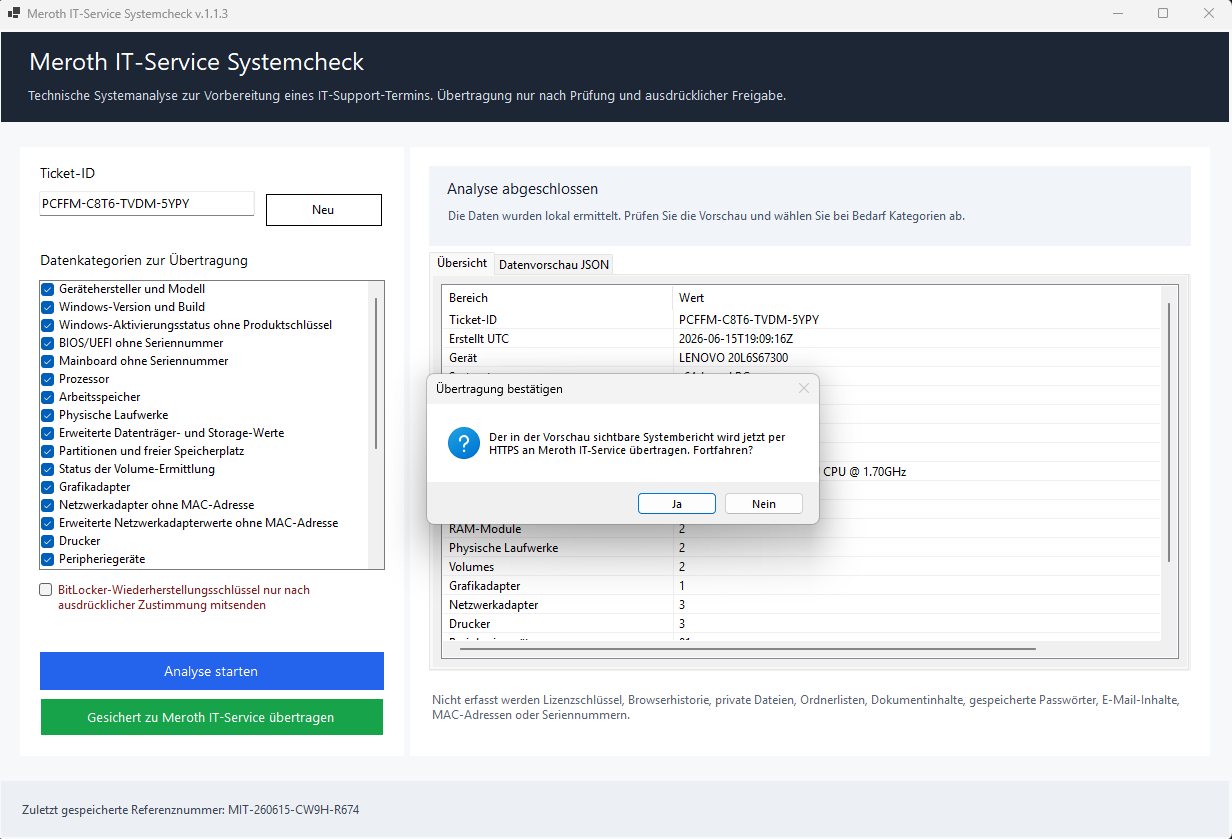Click the Datenkategorien zur Übertragung label
Image resolution: width=1232 pixels, height=839 pixels.
[144, 261]
